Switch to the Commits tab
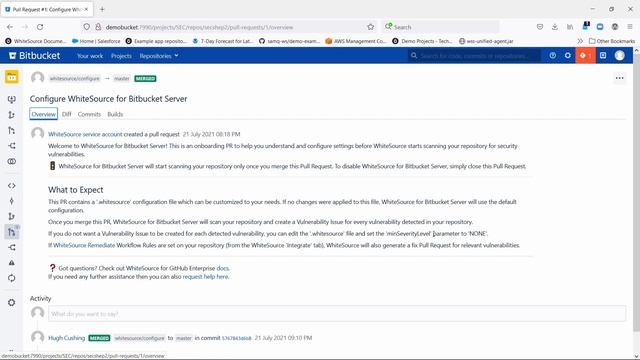640x360 pixels. (89, 114)
